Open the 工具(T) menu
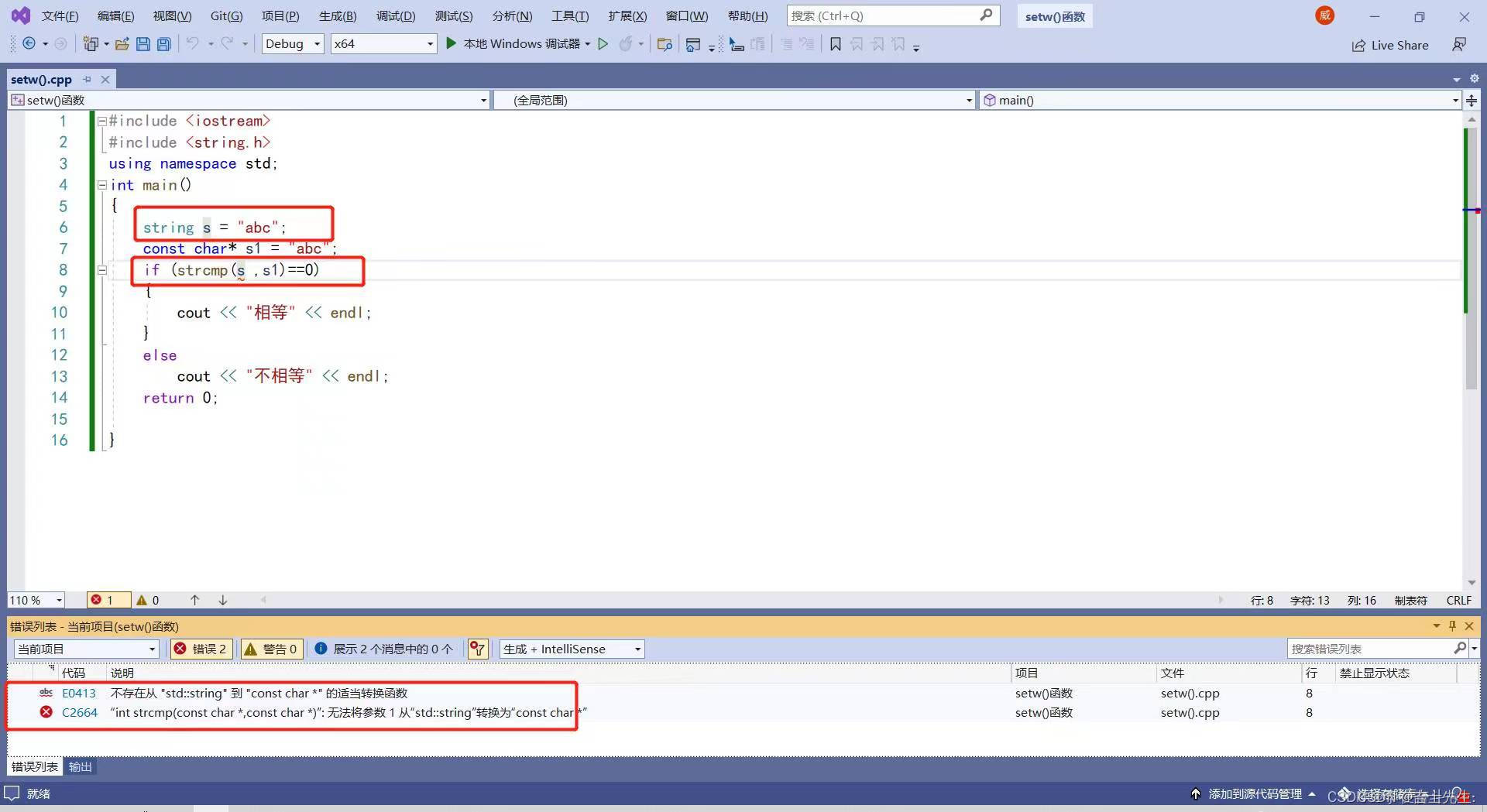The image size is (1487, 812). coord(570,15)
